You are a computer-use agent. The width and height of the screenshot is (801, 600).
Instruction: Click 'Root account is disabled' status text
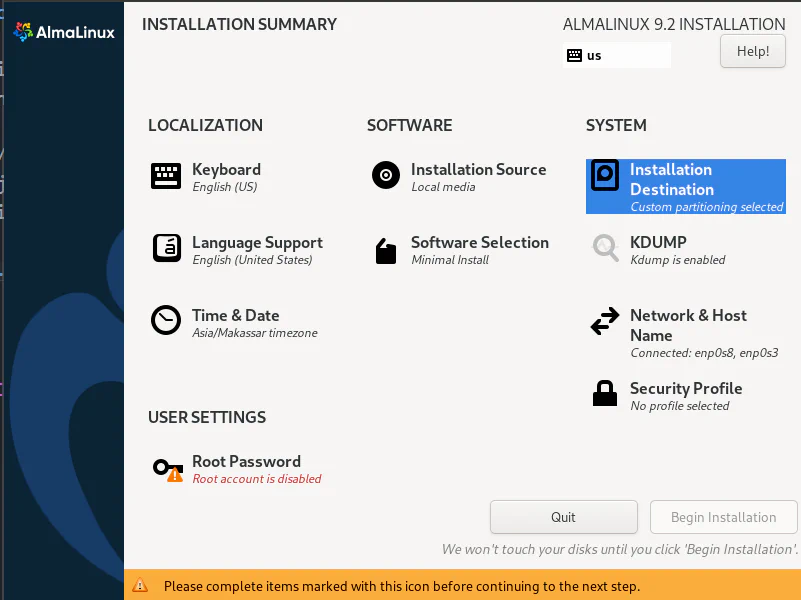point(257,479)
